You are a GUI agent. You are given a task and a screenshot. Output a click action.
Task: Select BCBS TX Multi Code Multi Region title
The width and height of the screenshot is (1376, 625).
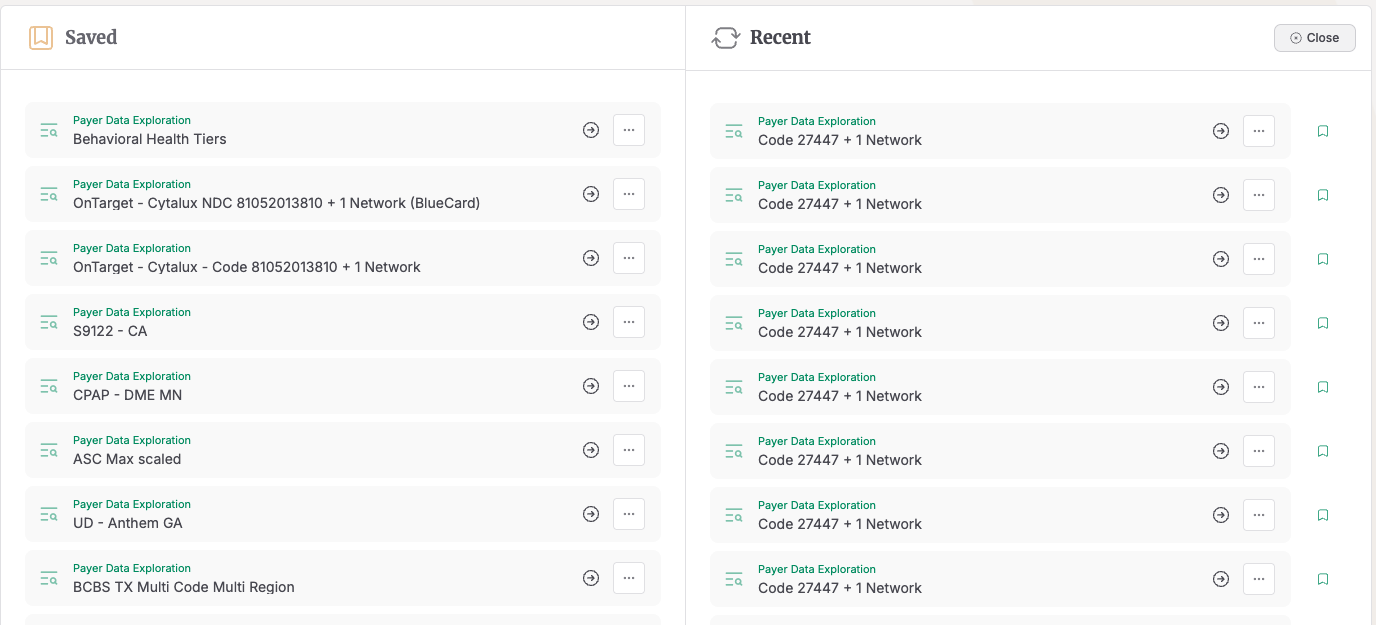pos(184,587)
